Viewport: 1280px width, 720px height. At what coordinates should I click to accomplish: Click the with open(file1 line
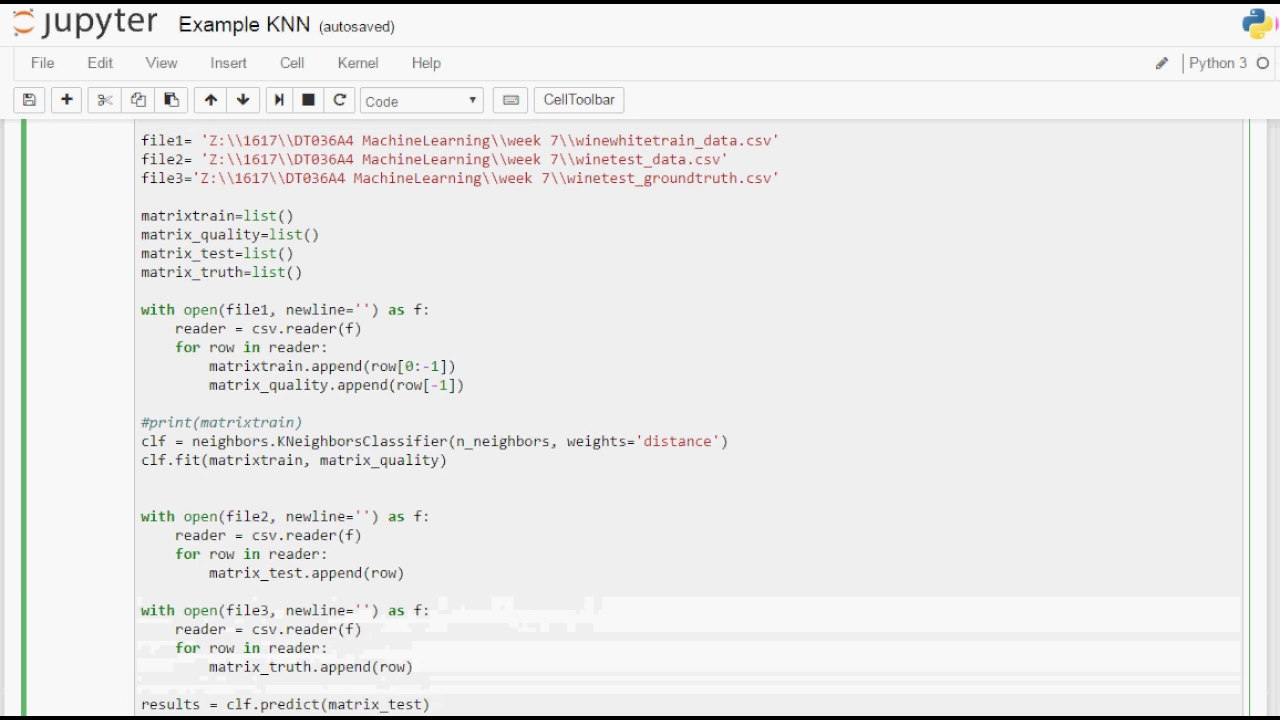click(285, 310)
